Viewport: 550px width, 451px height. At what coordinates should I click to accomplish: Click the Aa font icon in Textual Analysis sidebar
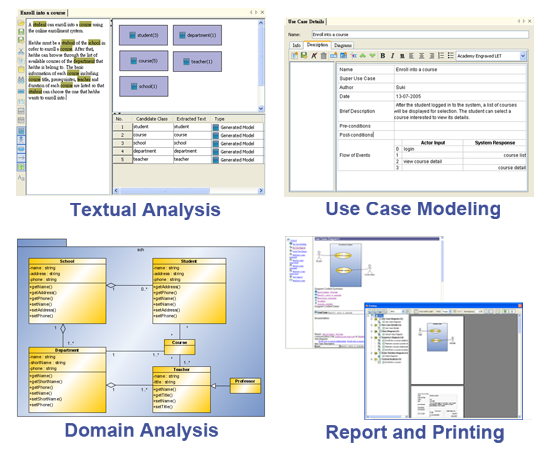click(21, 177)
